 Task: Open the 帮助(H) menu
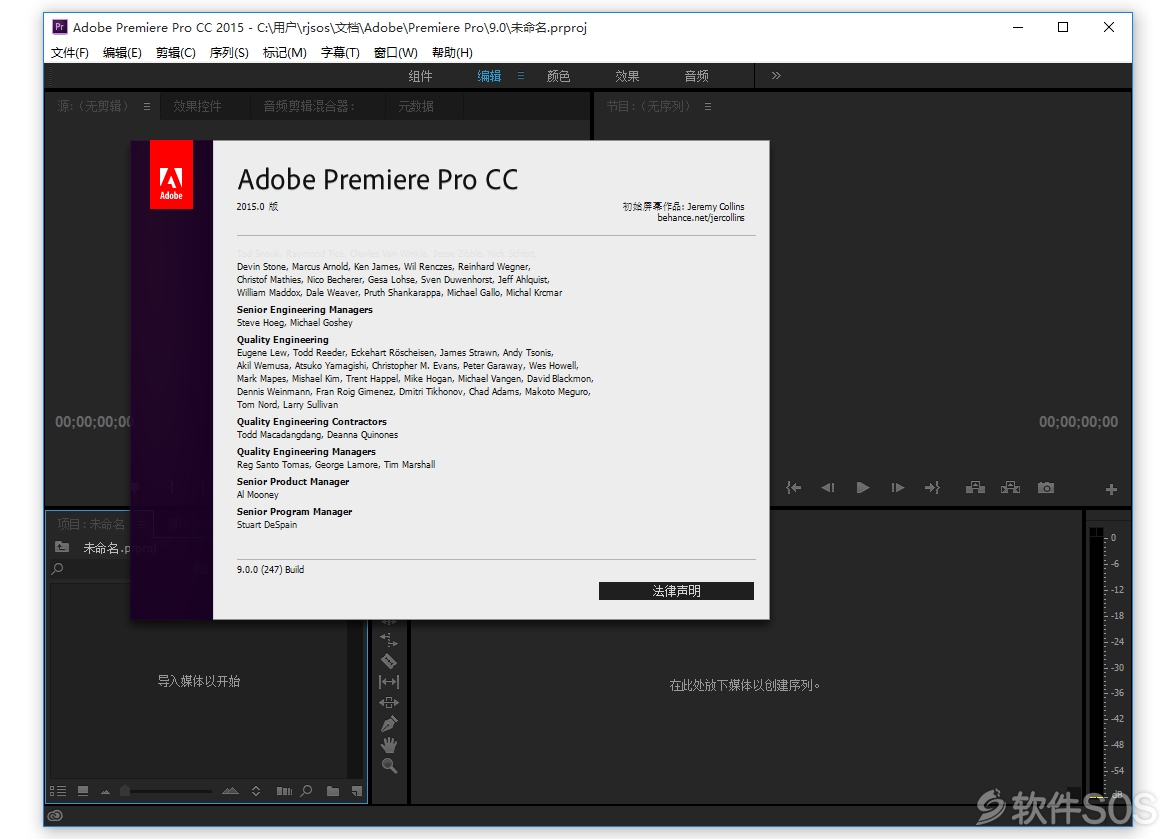click(452, 52)
